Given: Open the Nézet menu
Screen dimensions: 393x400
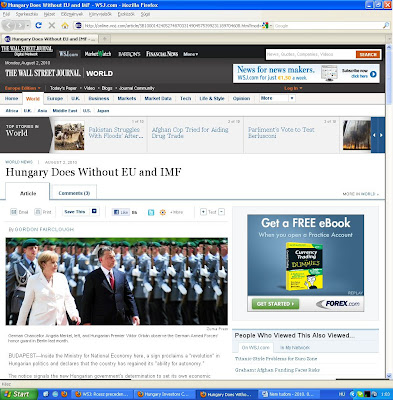Looking at the screenshot, I should click(49, 14).
